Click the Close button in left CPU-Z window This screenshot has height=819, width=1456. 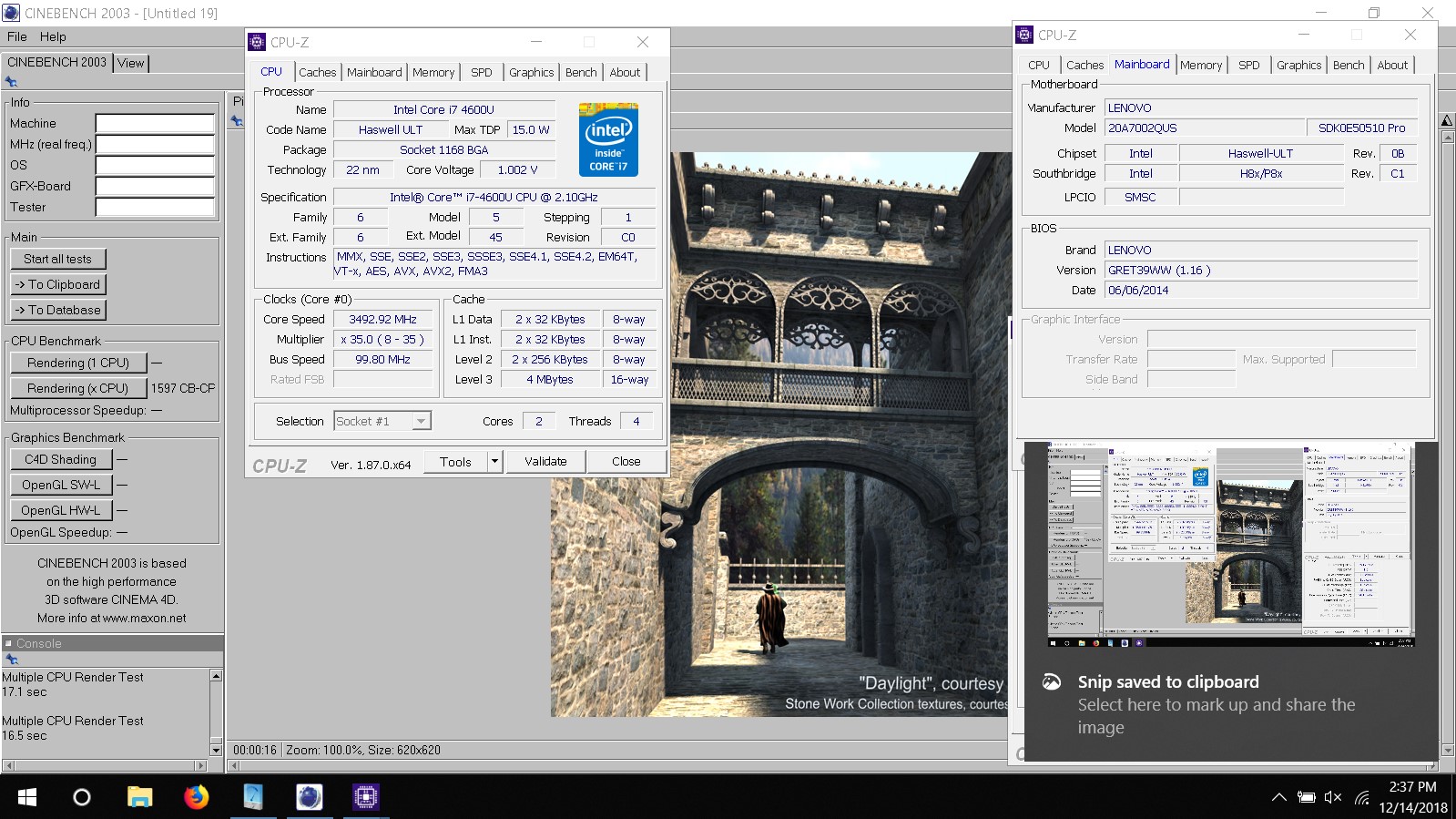(x=626, y=462)
